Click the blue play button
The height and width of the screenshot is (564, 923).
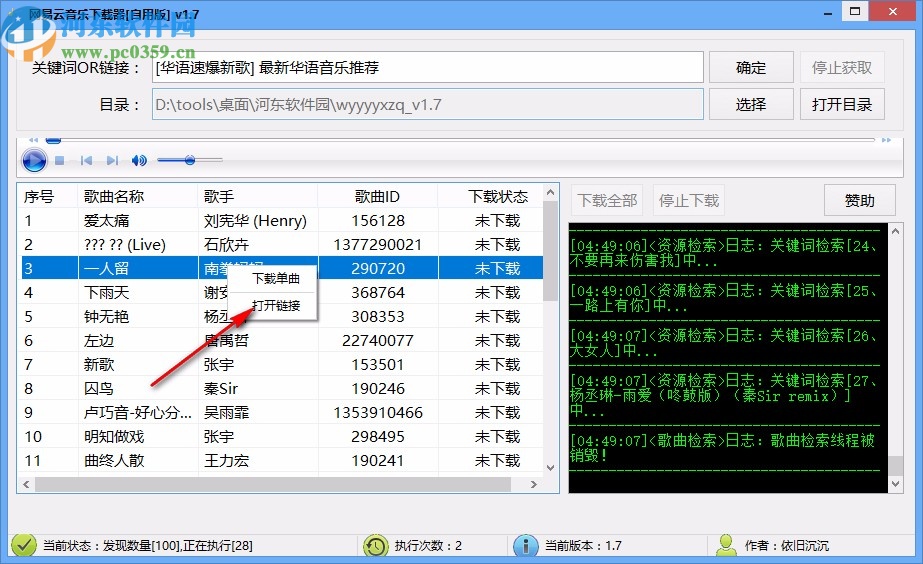(34, 160)
